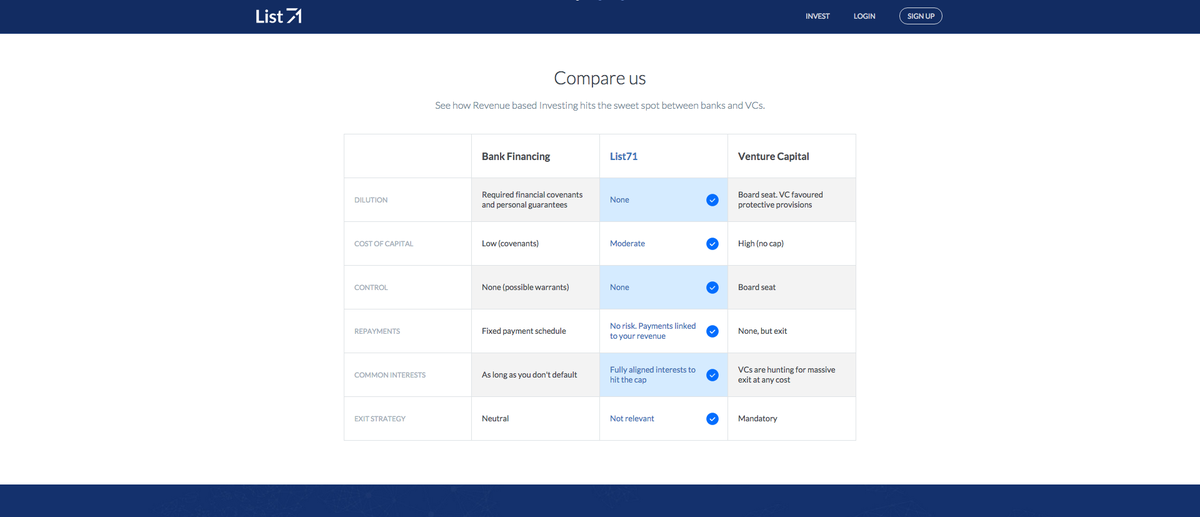Select 'Board seat. VC favoured protective provisions' cell
The image size is (1200, 517).
click(791, 200)
